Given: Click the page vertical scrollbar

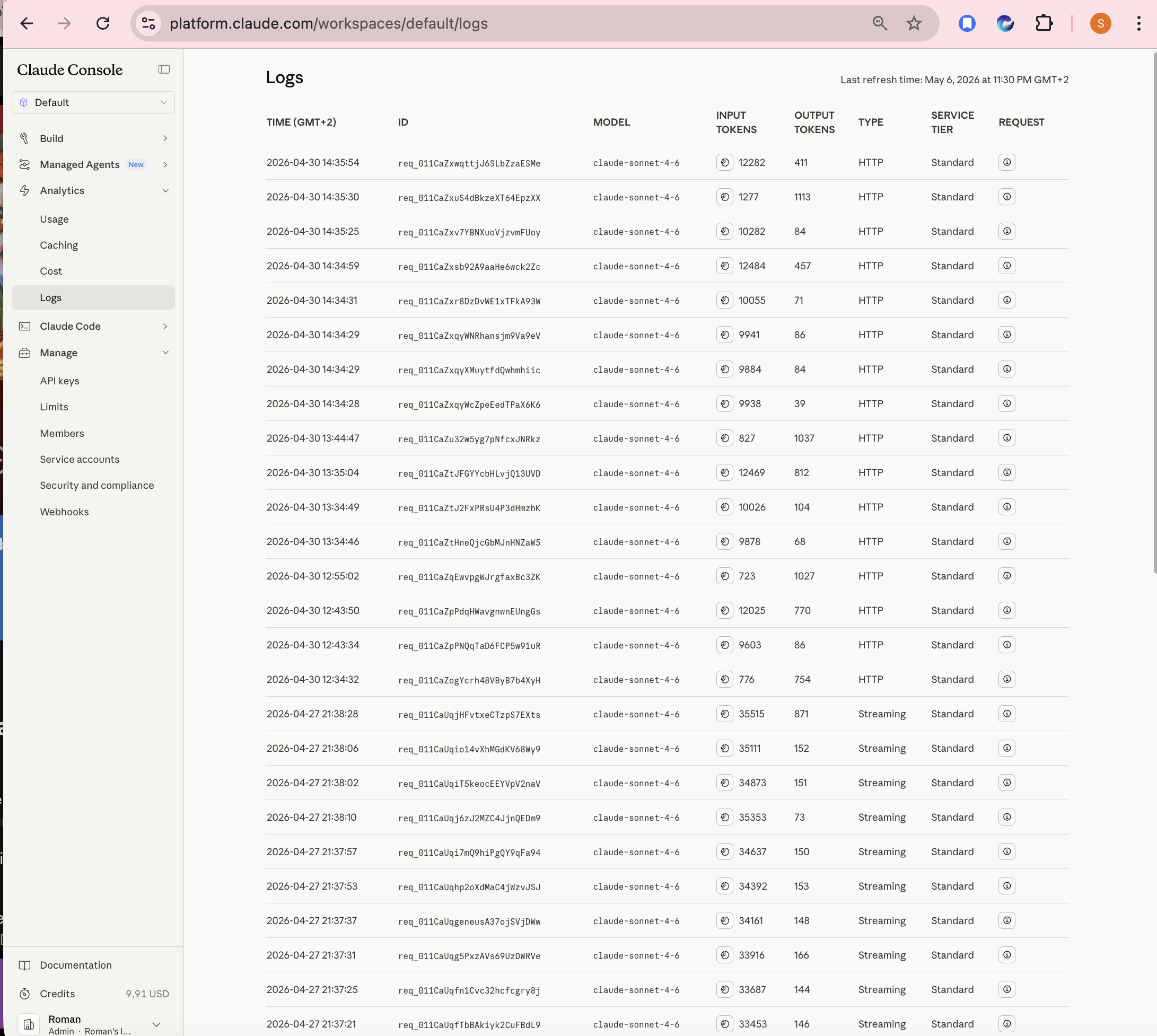Looking at the screenshot, I should [x=1154, y=313].
